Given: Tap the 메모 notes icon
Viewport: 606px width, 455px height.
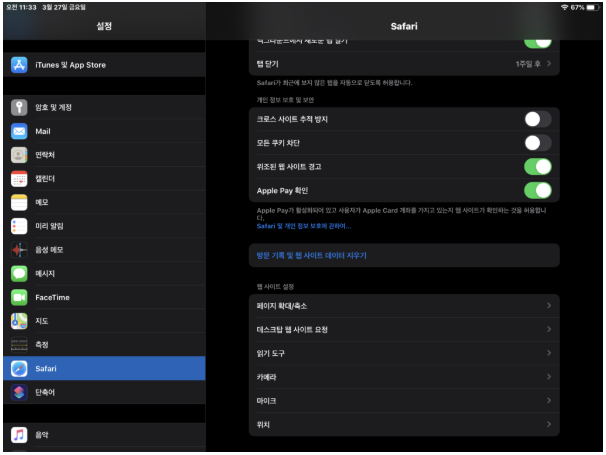Looking at the screenshot, I should pyautogui.click(x=19, y=202).
